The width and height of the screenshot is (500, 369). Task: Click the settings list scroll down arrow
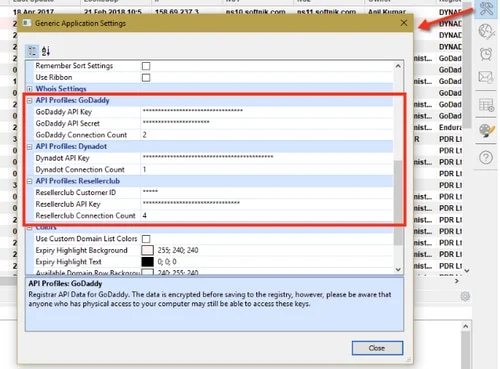[398, 269]
